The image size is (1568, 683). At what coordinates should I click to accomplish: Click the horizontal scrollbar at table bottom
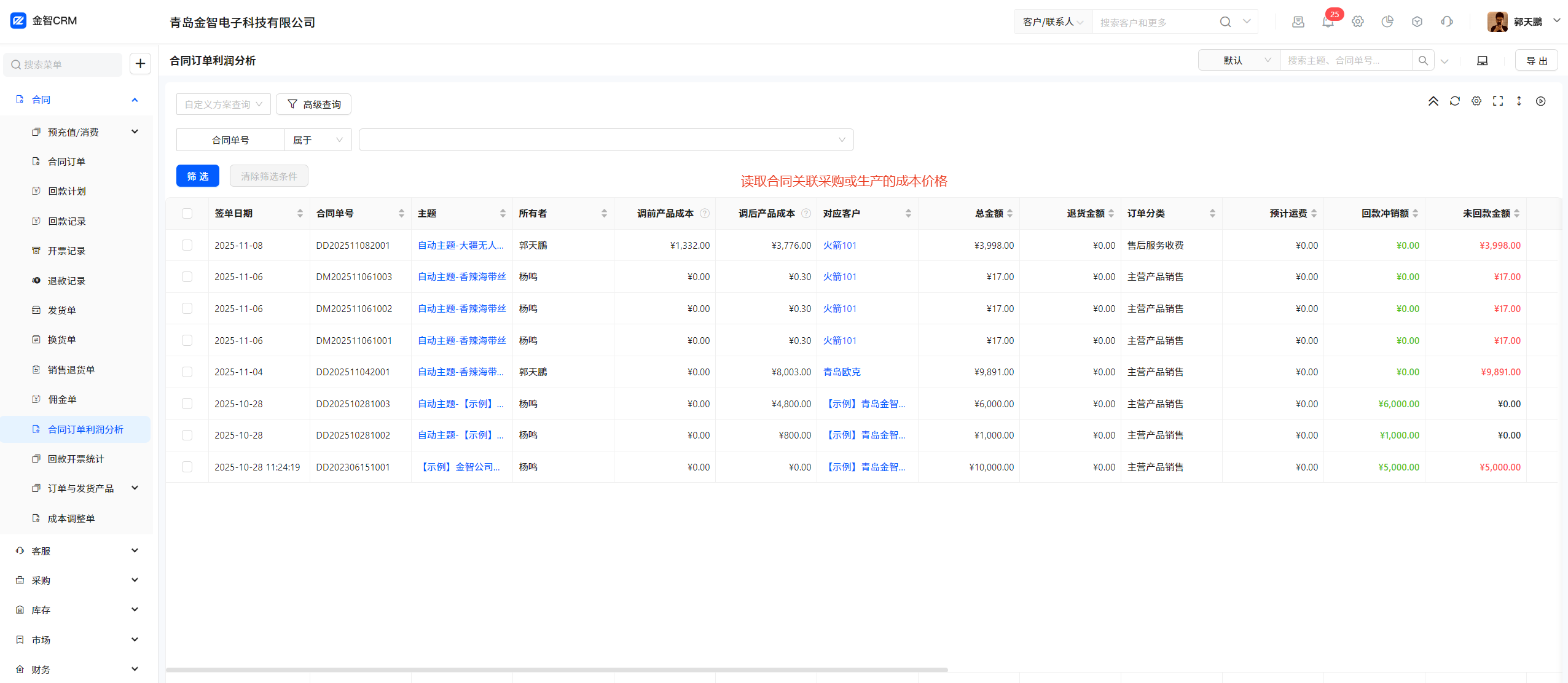point(556,669)
